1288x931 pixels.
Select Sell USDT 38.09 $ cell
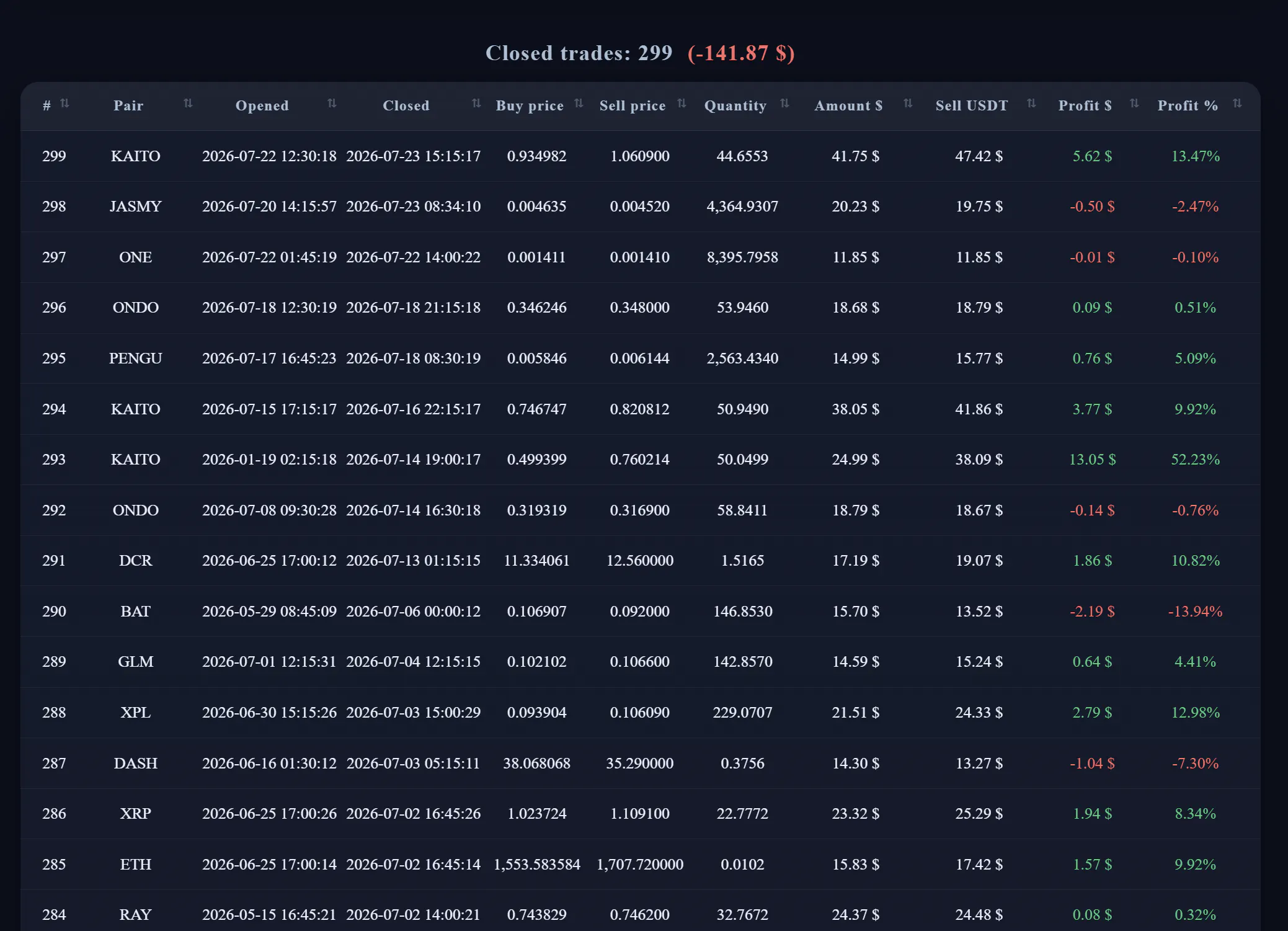979,460
